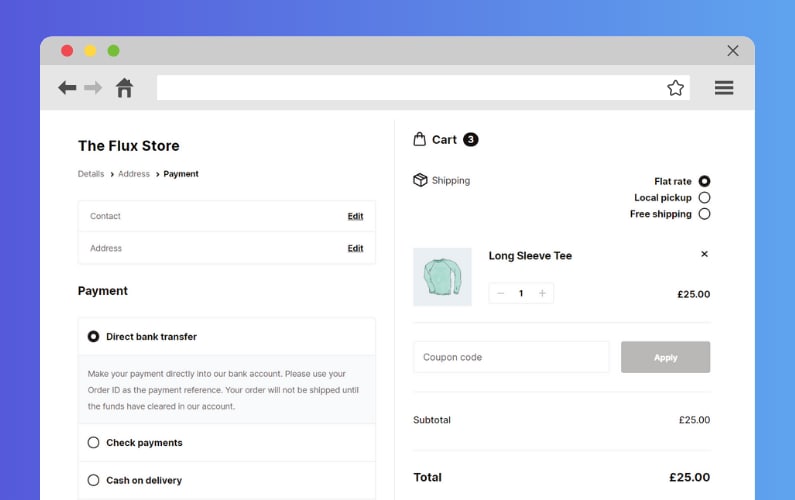Screen dimensions: 795x500
Task: Click the Coupon code field
Action: coord(511,357)
